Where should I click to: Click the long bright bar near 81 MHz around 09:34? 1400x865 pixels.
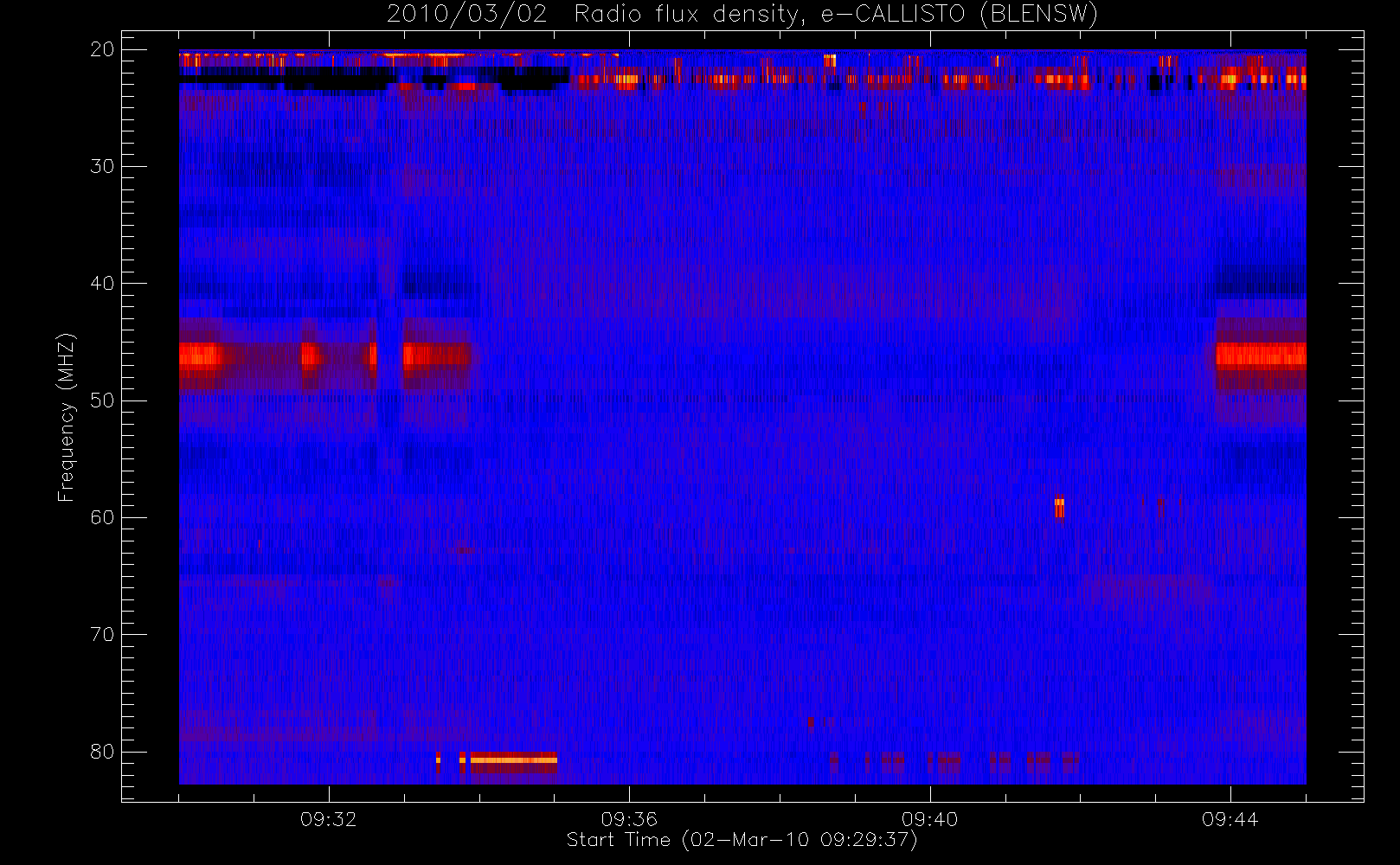coord(513,761)
